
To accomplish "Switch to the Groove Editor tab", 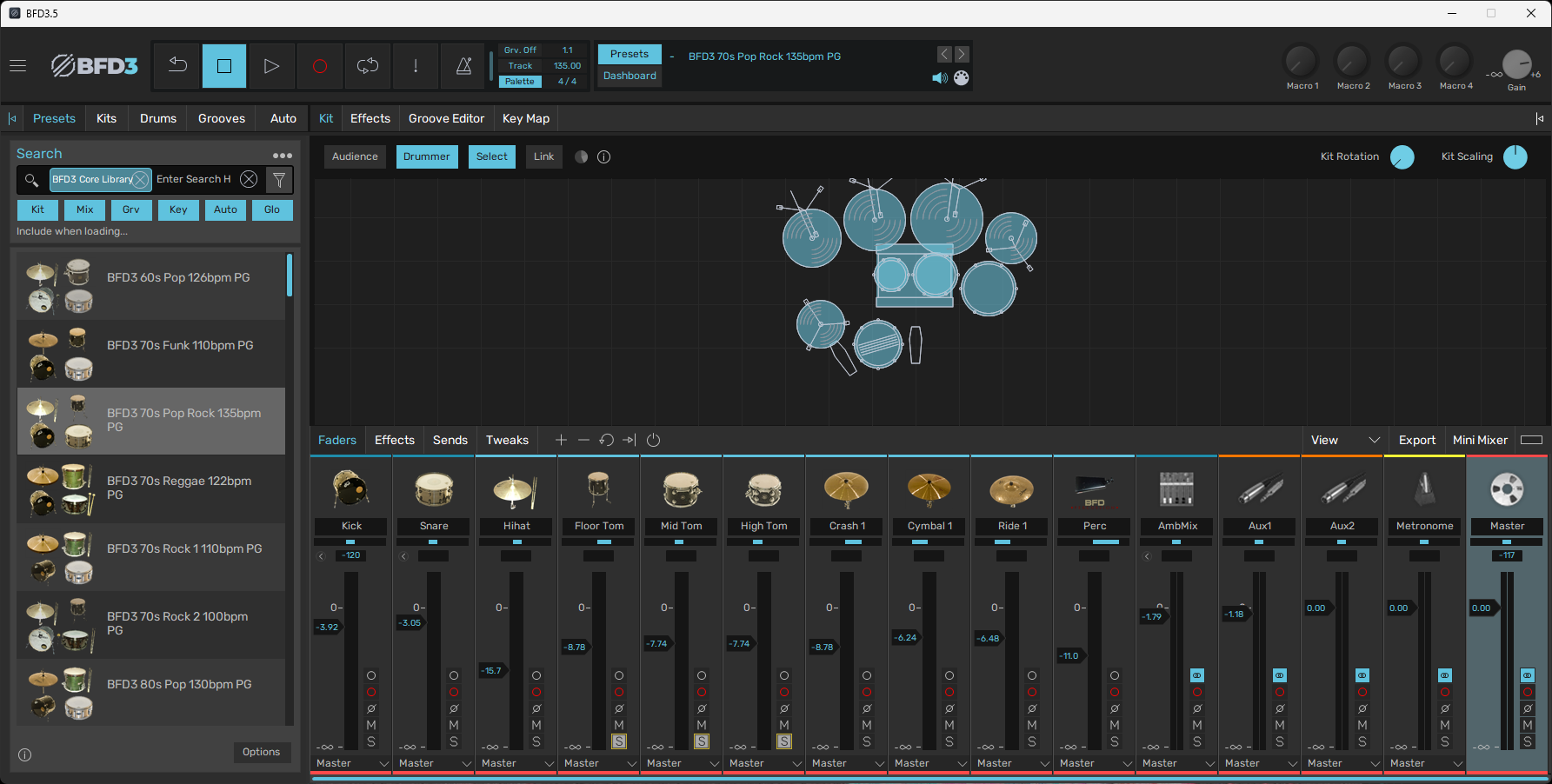I will pyautogui.click(x=446, y=118).
